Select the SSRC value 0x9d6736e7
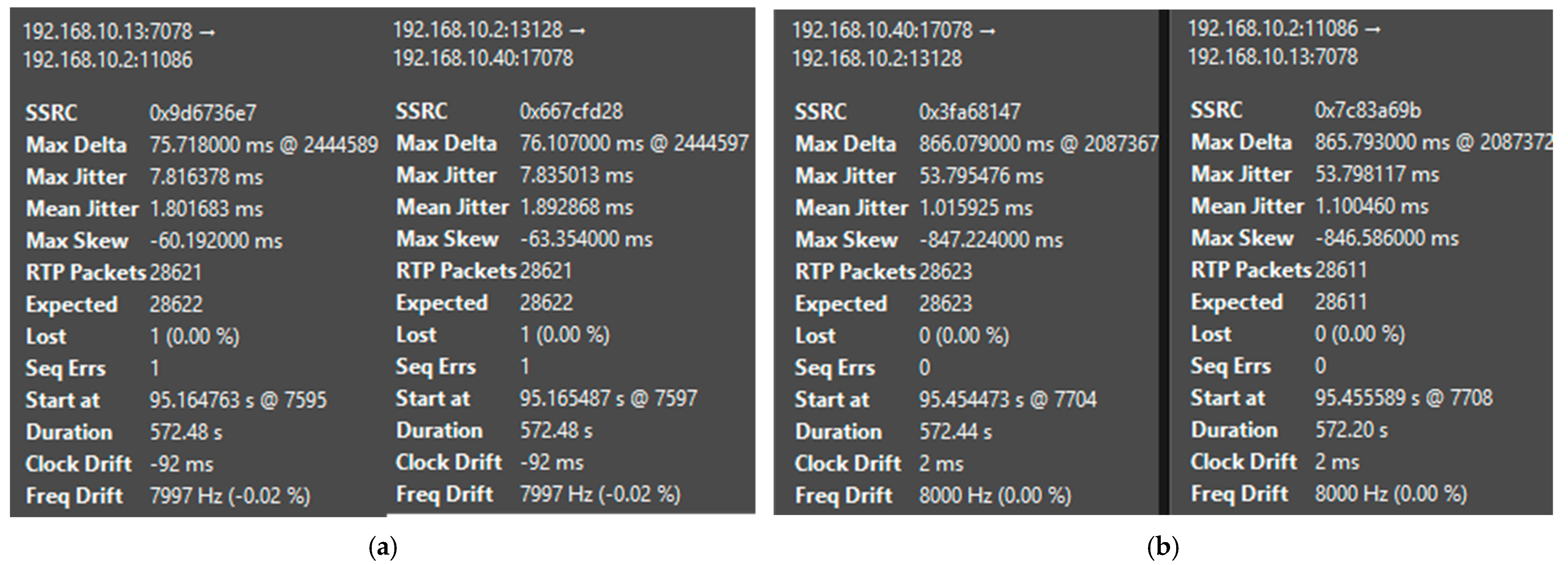This screenshot has height=565, width=1568. pyautogui.click(x=203, y=113)
